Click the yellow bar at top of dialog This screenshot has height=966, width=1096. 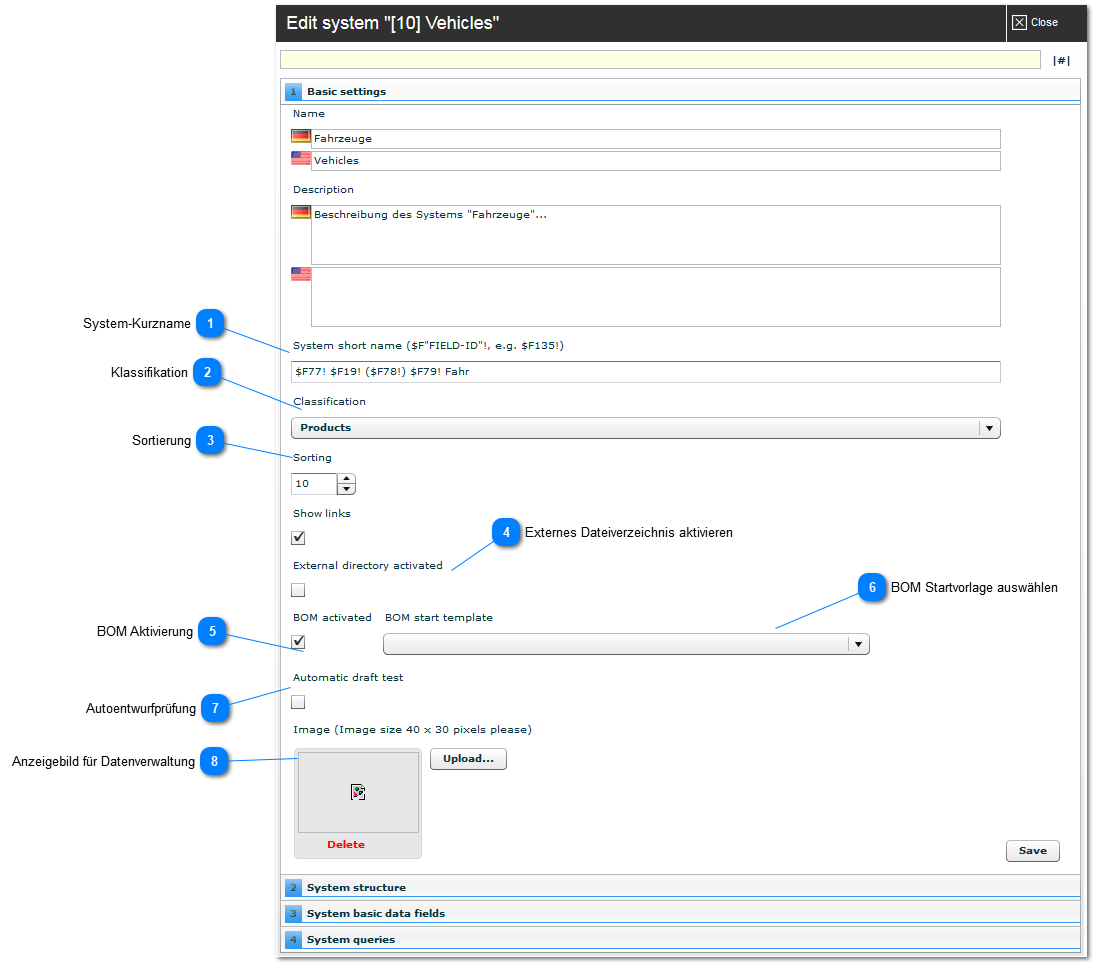tap(661, 59)
